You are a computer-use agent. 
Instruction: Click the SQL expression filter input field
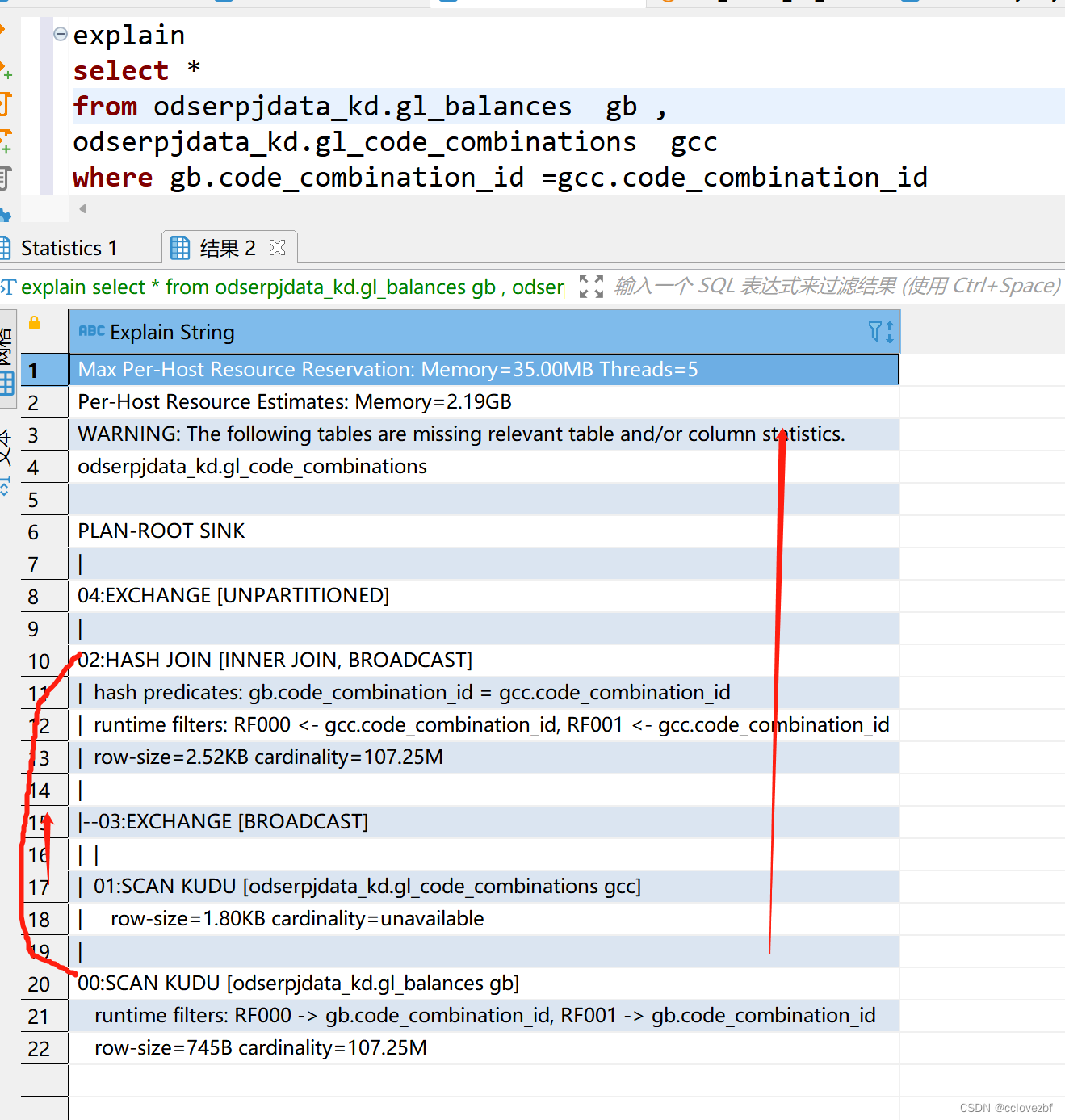click(x=832, y=286)
